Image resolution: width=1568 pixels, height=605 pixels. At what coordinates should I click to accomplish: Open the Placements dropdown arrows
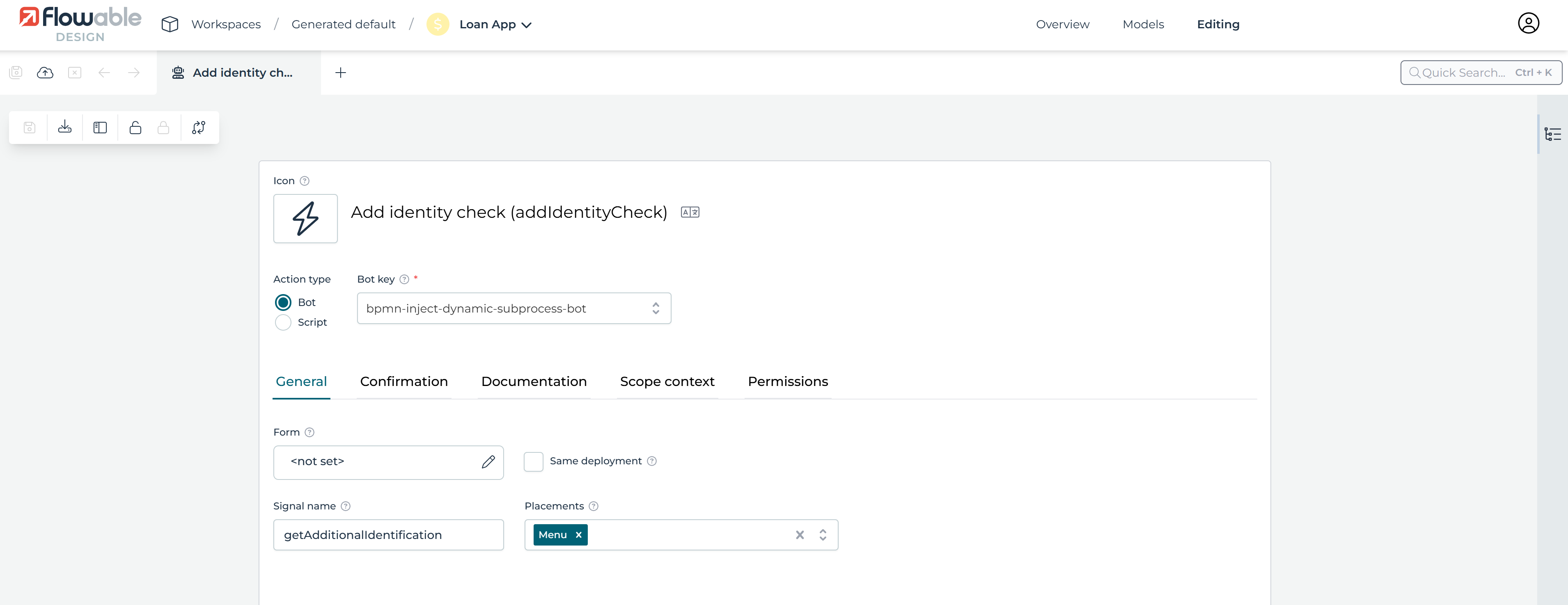822,535
